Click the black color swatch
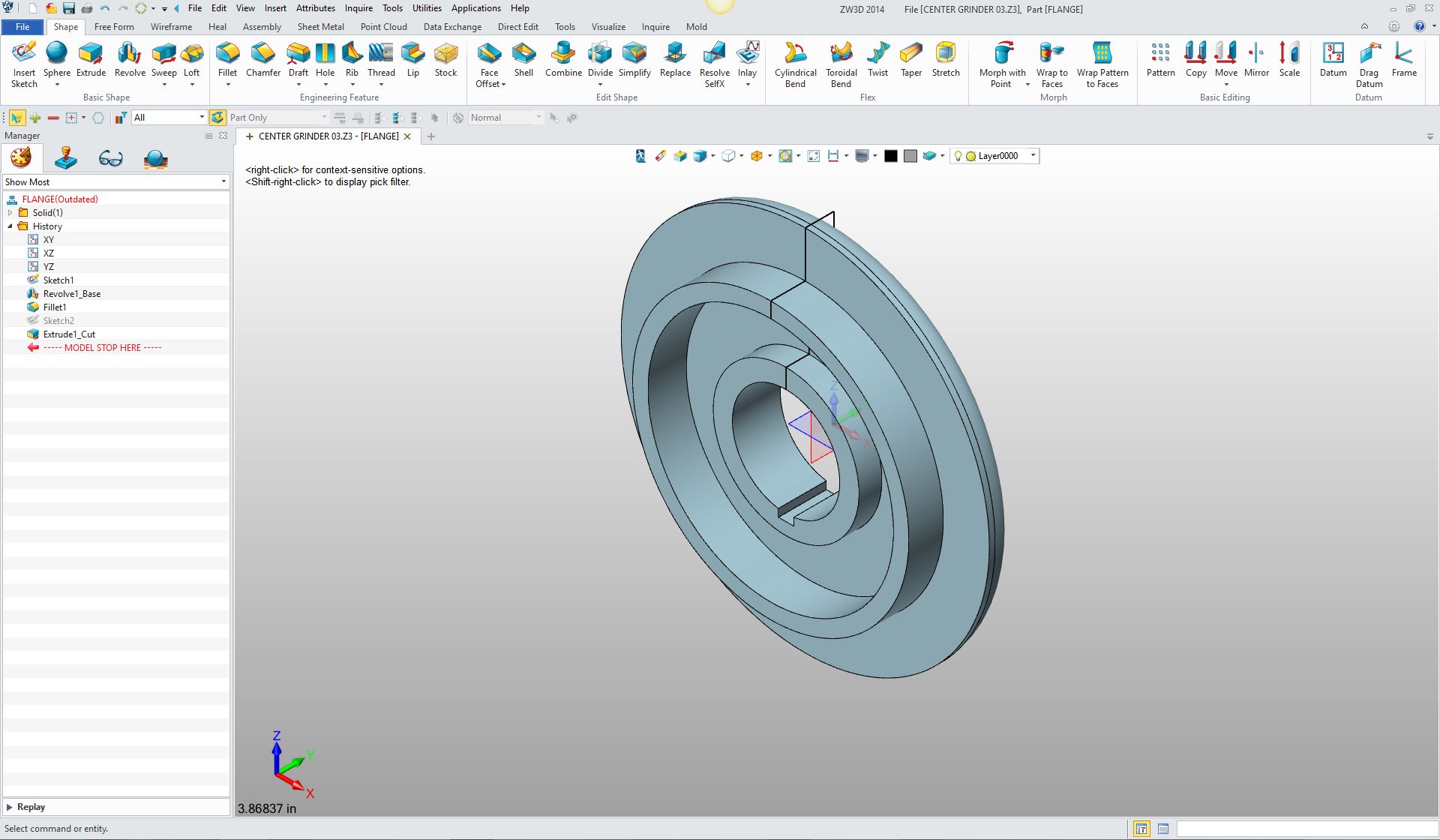 click(x=890, y=156)
